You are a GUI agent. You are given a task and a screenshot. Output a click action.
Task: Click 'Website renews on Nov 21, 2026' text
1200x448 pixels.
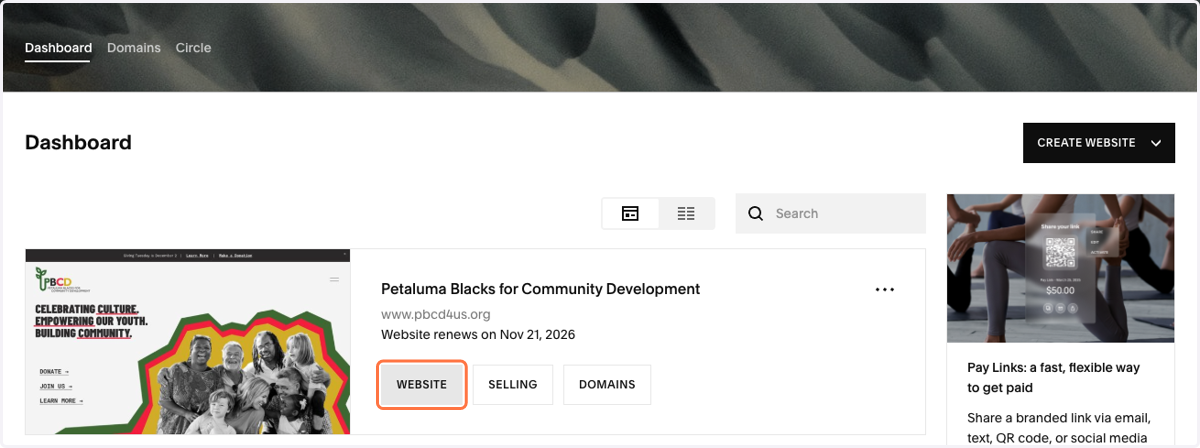click(478, 334)
